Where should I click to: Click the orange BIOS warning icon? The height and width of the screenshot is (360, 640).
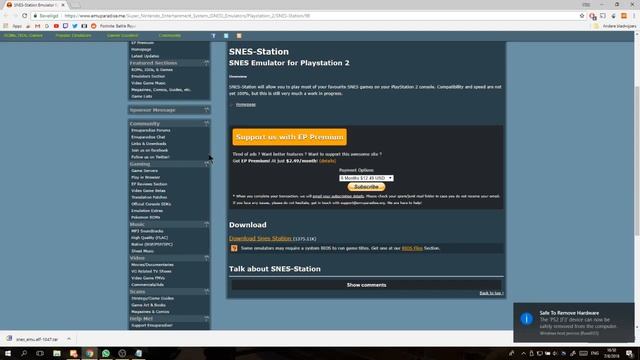tap(234, 248)
